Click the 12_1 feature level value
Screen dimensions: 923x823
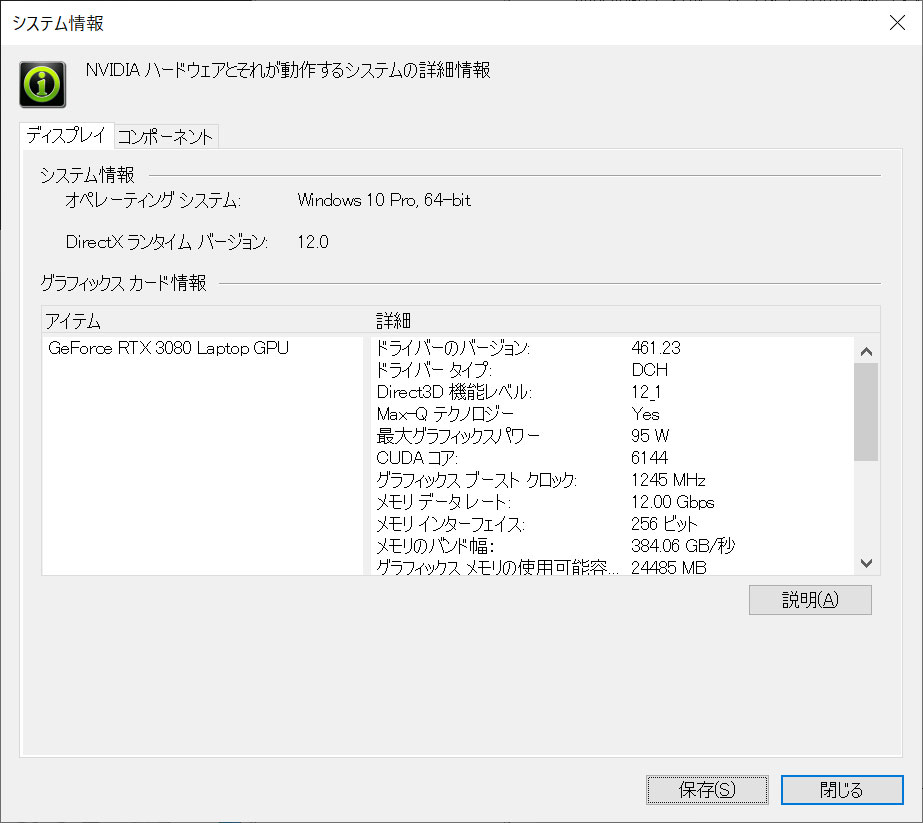tap(646, 392)
